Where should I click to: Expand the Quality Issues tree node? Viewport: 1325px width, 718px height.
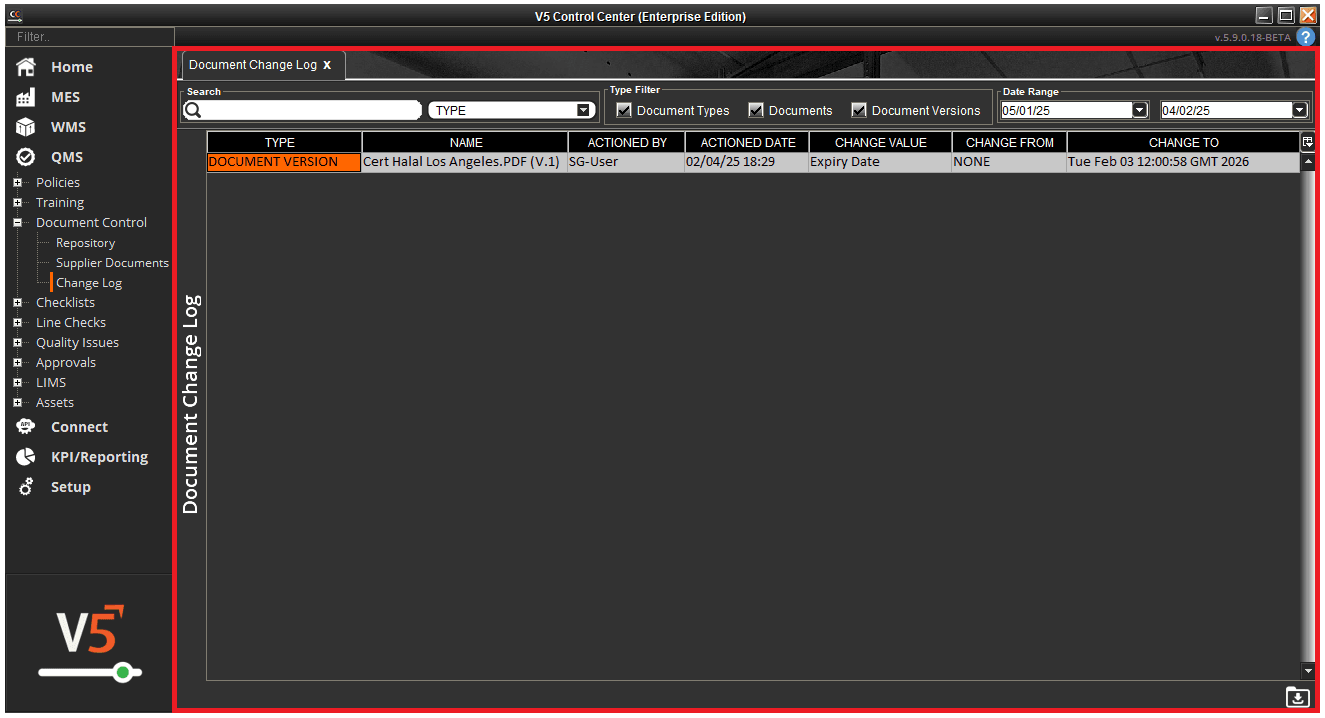[x=17, y=343]
